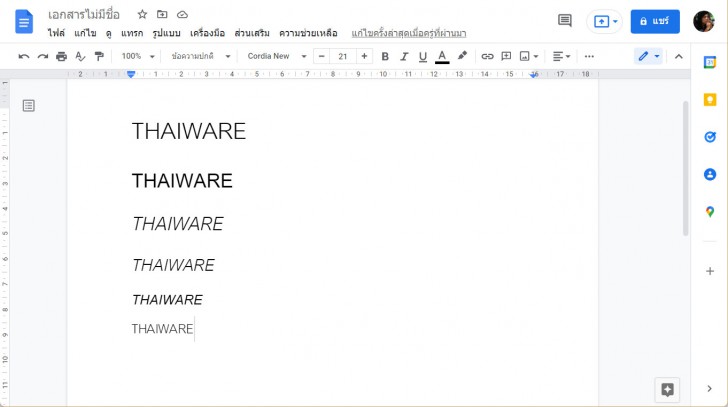Open the last edit history link

tap(409, 33)
